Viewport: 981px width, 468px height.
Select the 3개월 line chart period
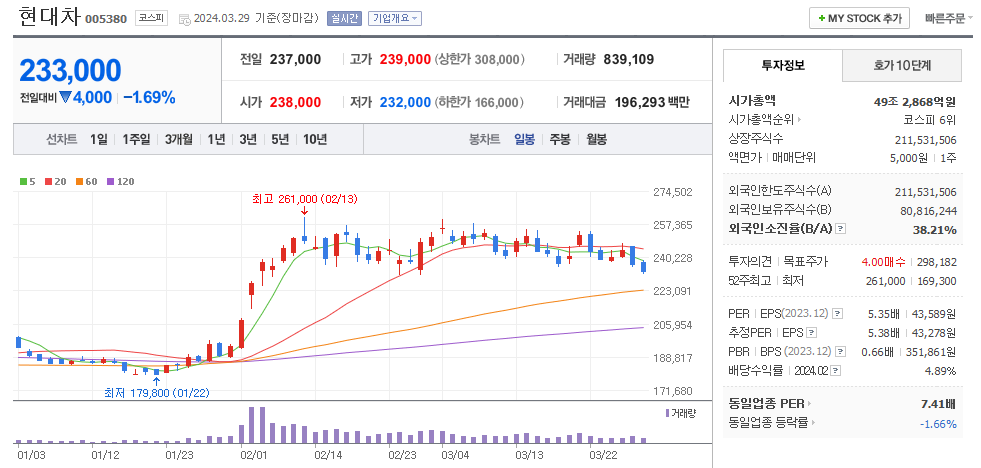[179, 140]
